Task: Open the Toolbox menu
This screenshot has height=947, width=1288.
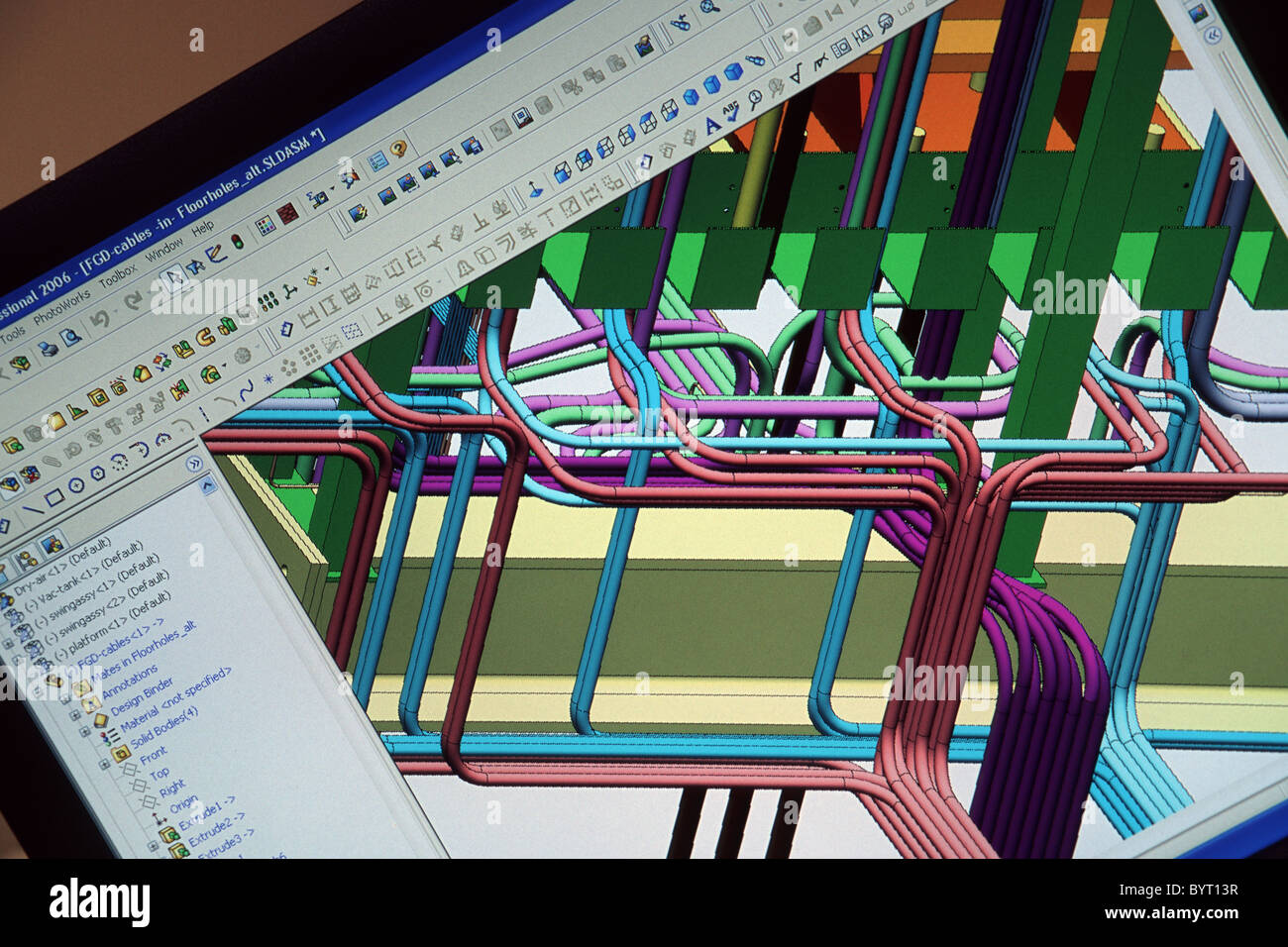Action: point(118,276)
